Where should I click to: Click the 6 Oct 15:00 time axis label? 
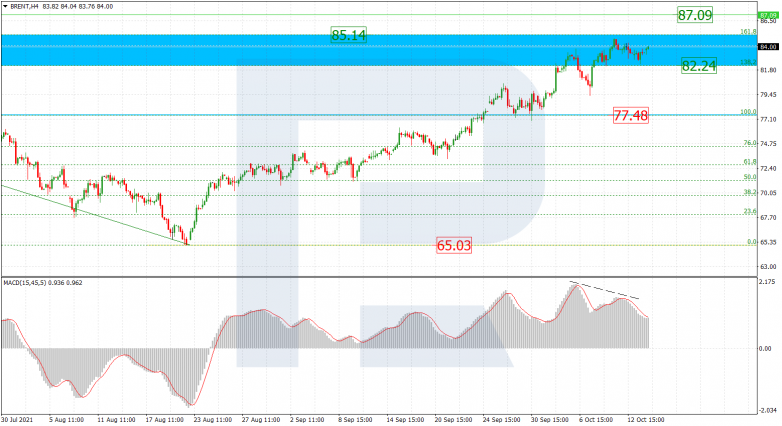click(x=596, y=420)
